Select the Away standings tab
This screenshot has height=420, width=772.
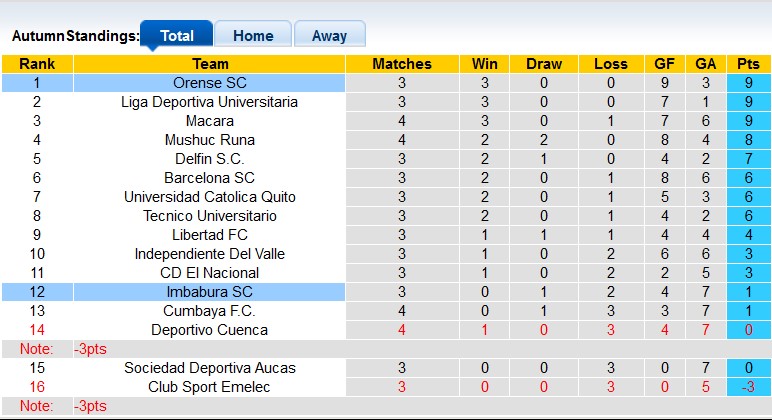pyautogui.click(x=329, y=35)
